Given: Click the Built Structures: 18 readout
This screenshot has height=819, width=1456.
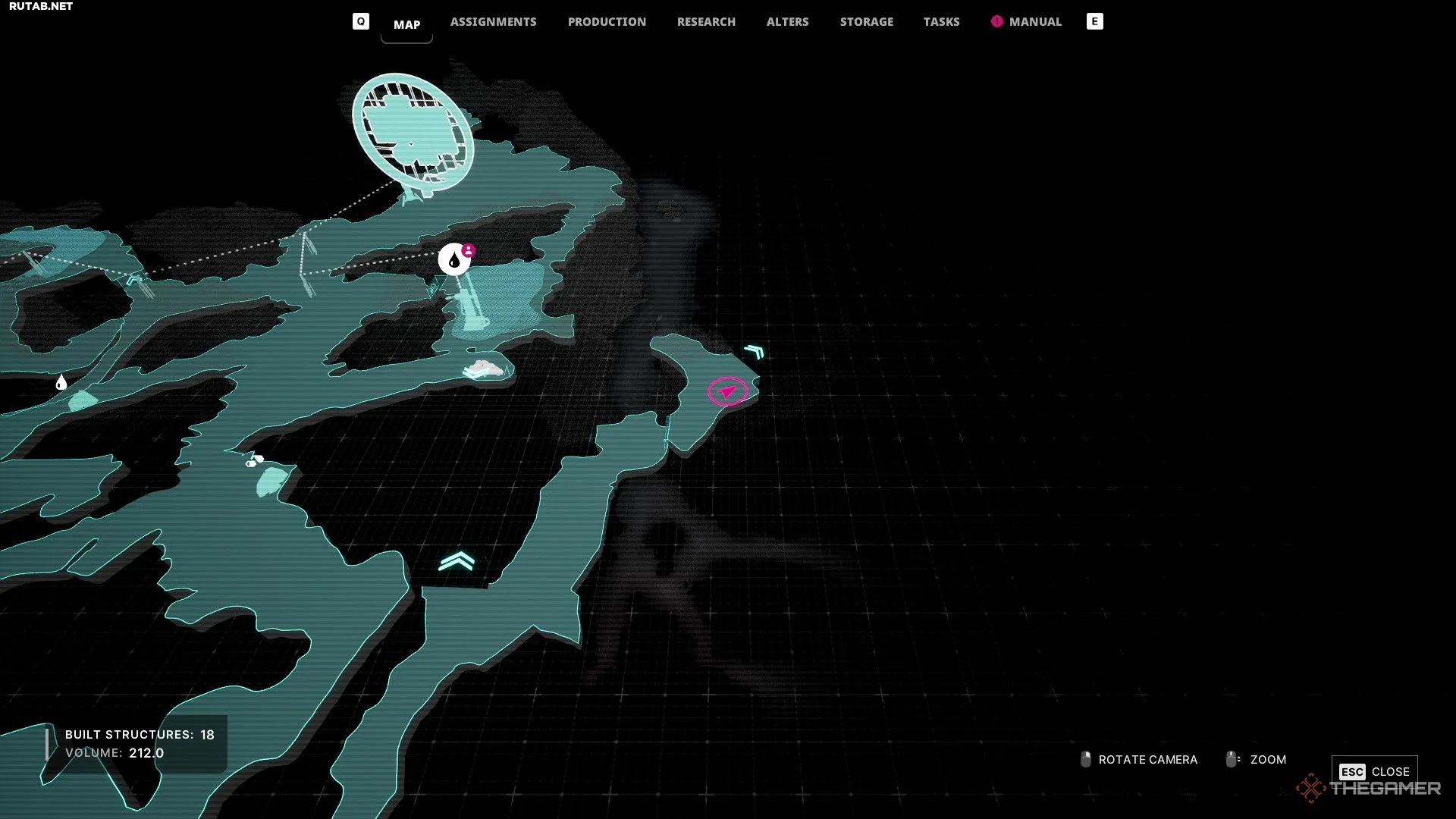Looking at the screenshot, I should coord(140,734).
